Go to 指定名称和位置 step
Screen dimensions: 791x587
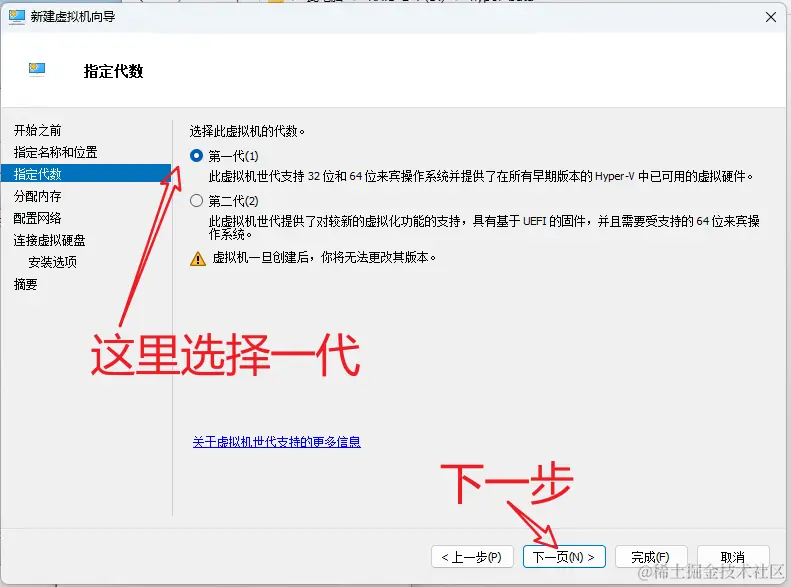coord(55,152)
